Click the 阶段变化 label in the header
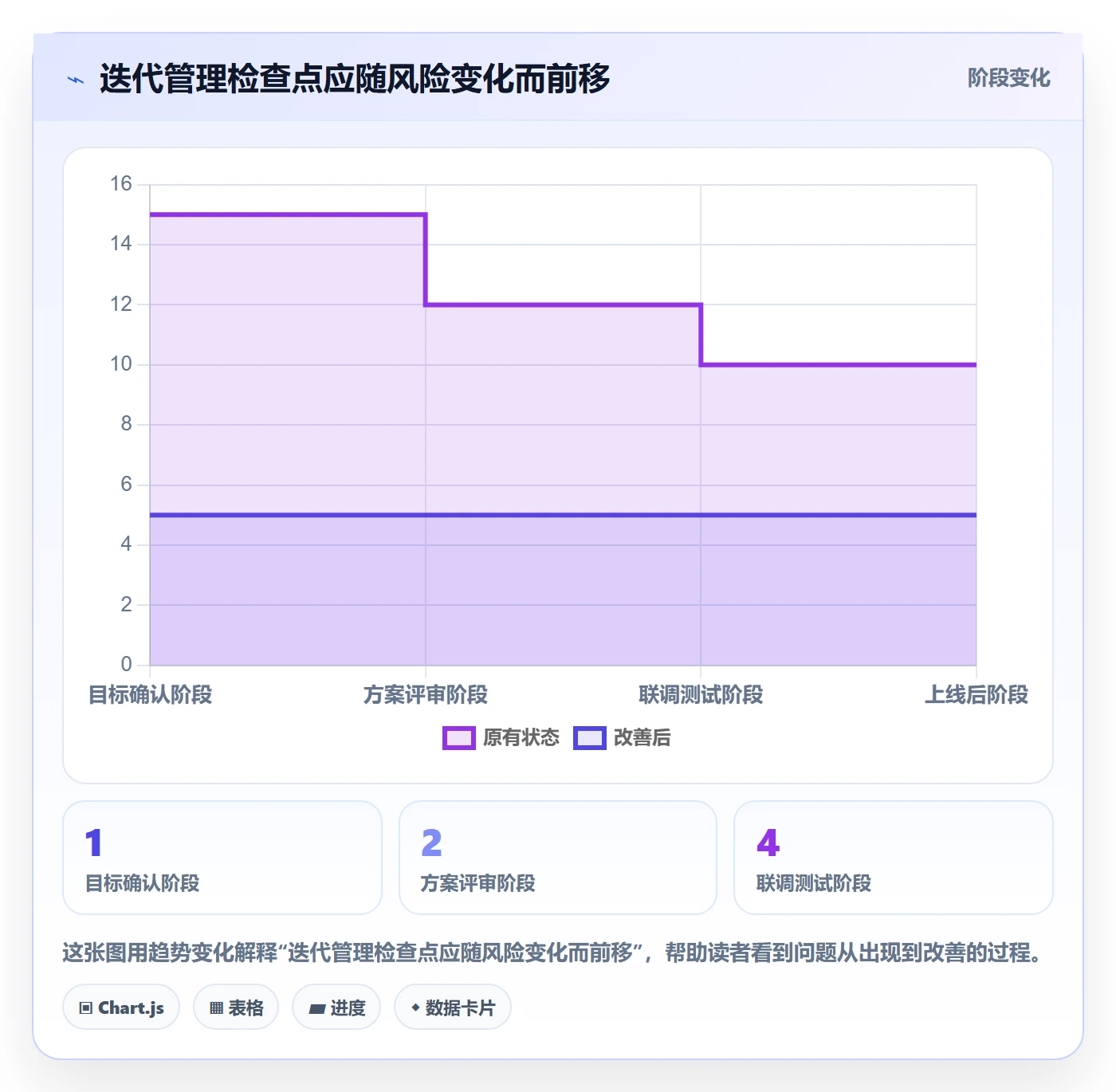1116x1092 pixels. [x=1008, y=78]
